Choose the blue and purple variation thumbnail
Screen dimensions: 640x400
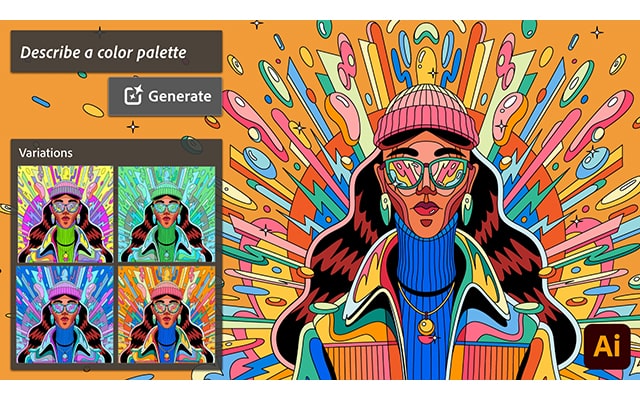click(x=65, y=315)
